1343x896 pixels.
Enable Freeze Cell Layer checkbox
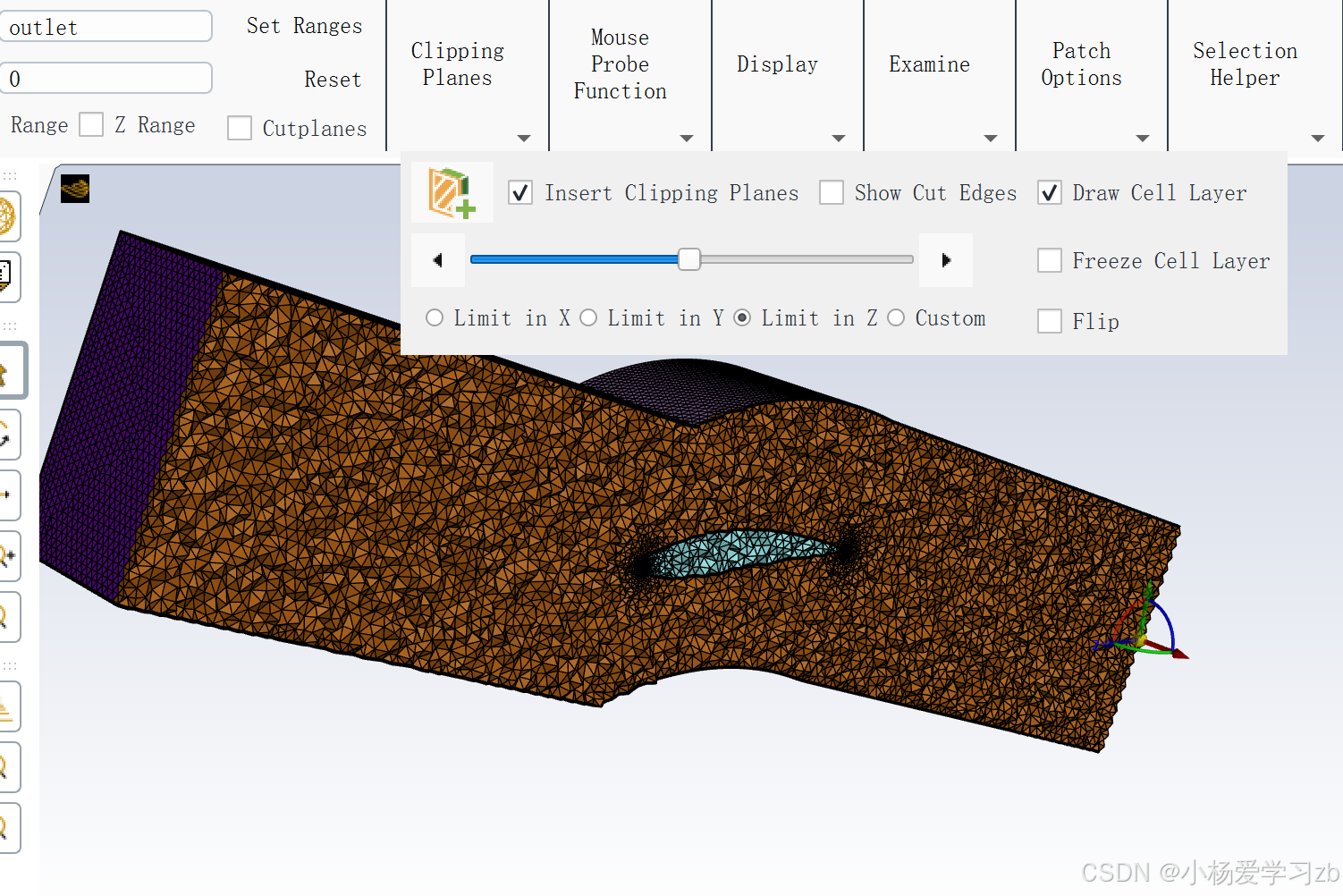point(1050,260)
